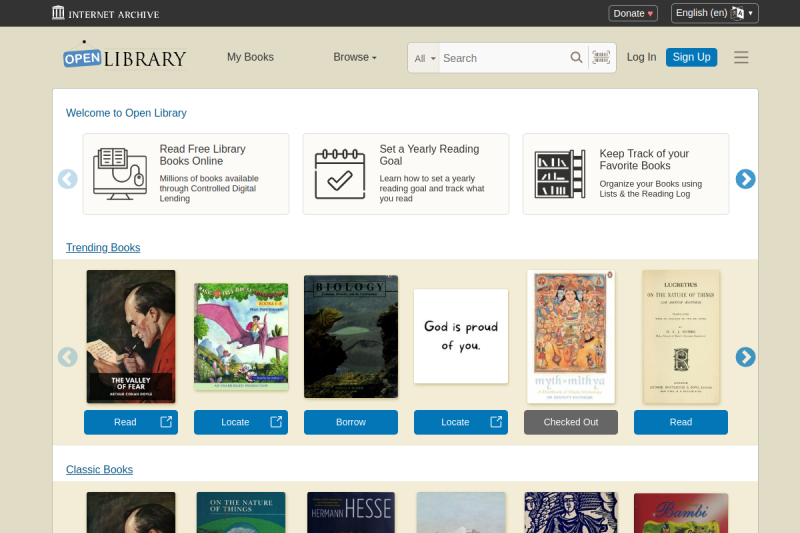Click Locate under Magic Tree House book
Viewport: 800px width, 533px height.
point(241,422)
